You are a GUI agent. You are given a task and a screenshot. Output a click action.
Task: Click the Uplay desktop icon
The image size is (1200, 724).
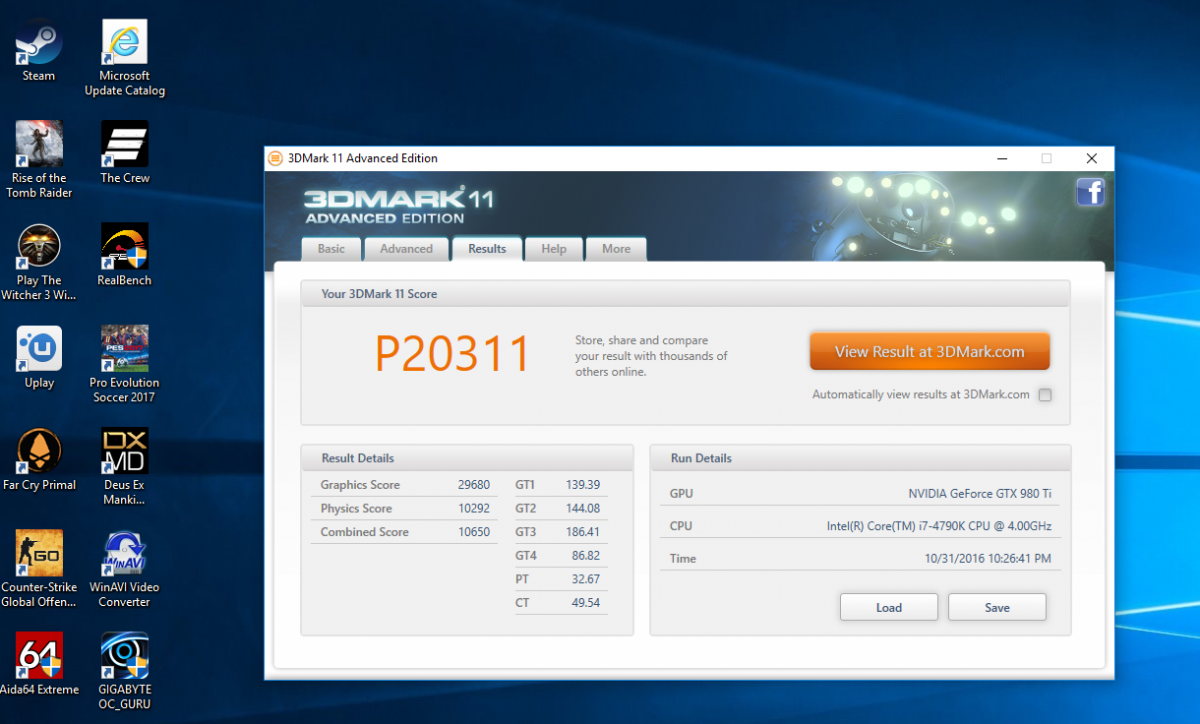pos(39,357)
